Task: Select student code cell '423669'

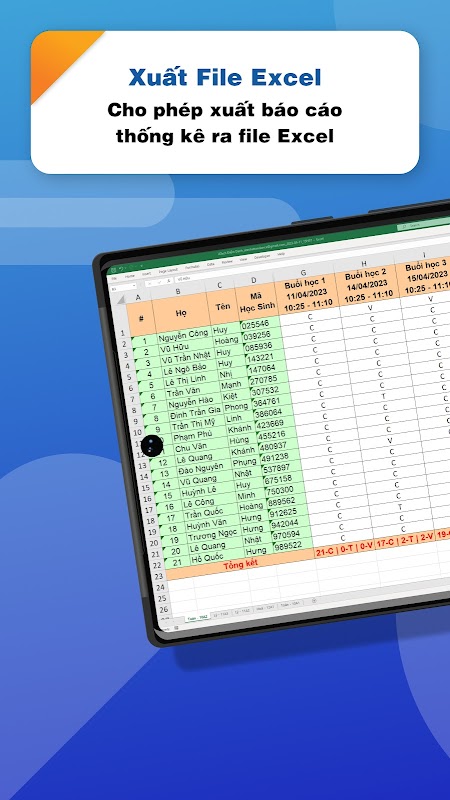Action: pyautogui.click(x=270, y=424)
